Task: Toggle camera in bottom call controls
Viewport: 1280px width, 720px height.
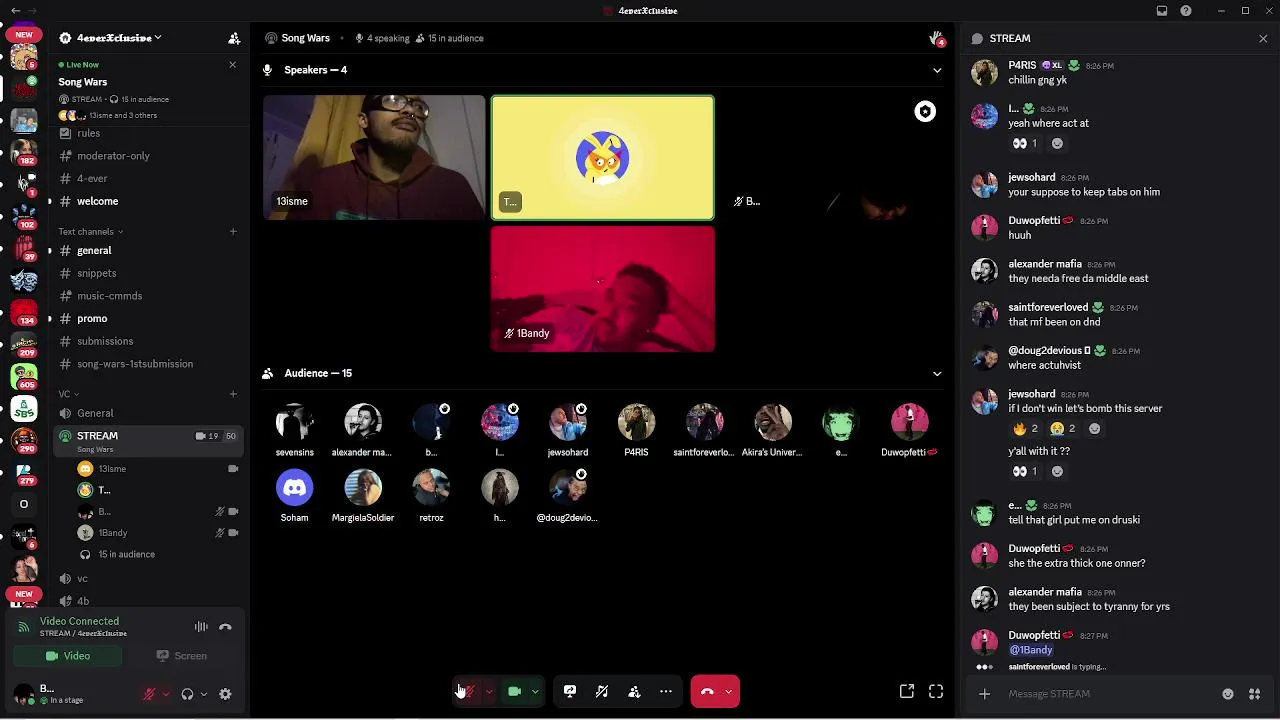Action: 514,691
